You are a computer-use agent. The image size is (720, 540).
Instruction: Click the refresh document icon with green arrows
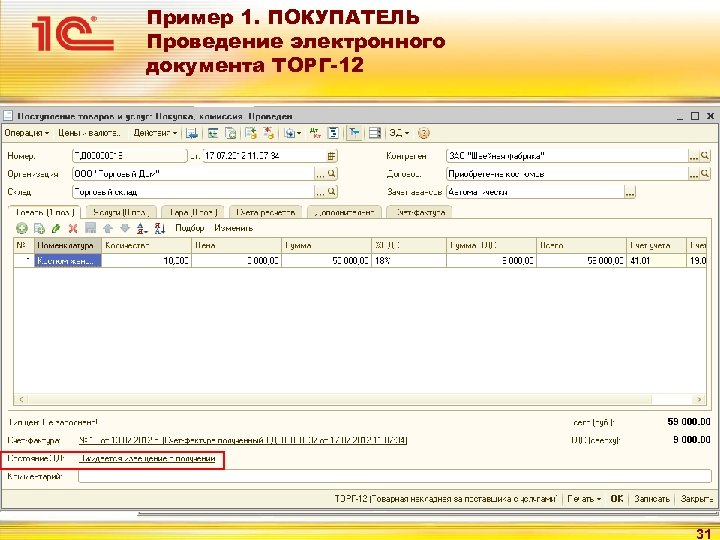[231, 133]
